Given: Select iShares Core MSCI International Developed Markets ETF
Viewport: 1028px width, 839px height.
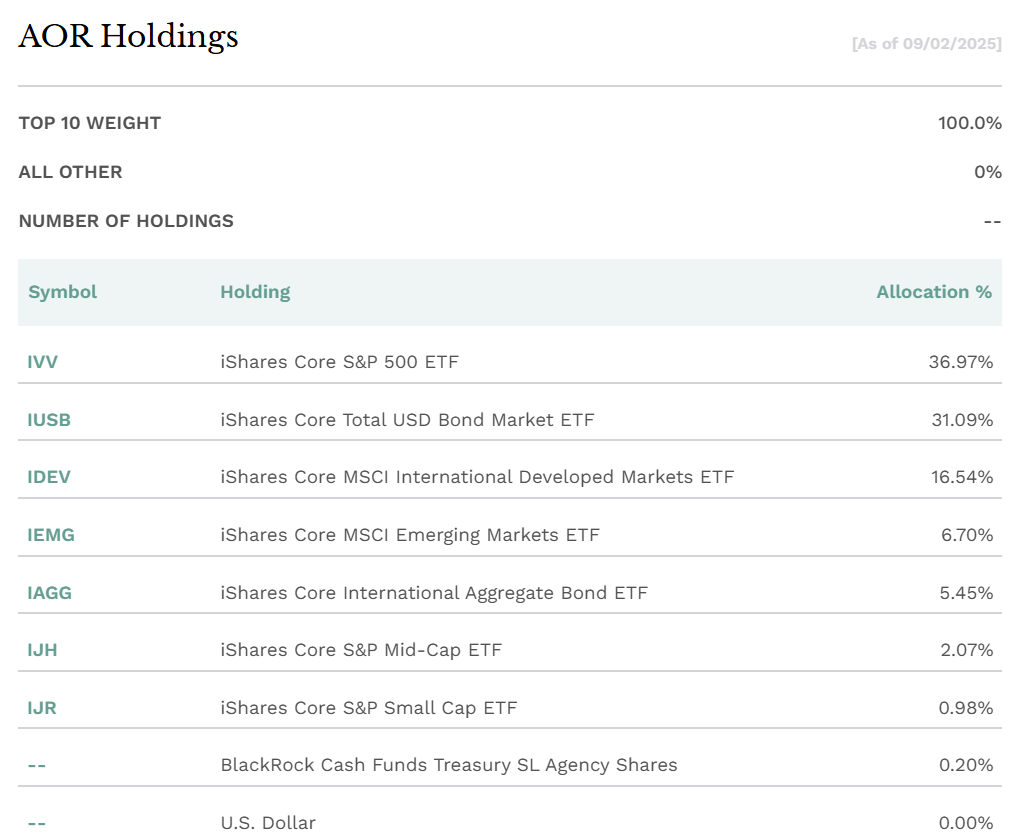Looking at the screenshot, I should (477, 477).
